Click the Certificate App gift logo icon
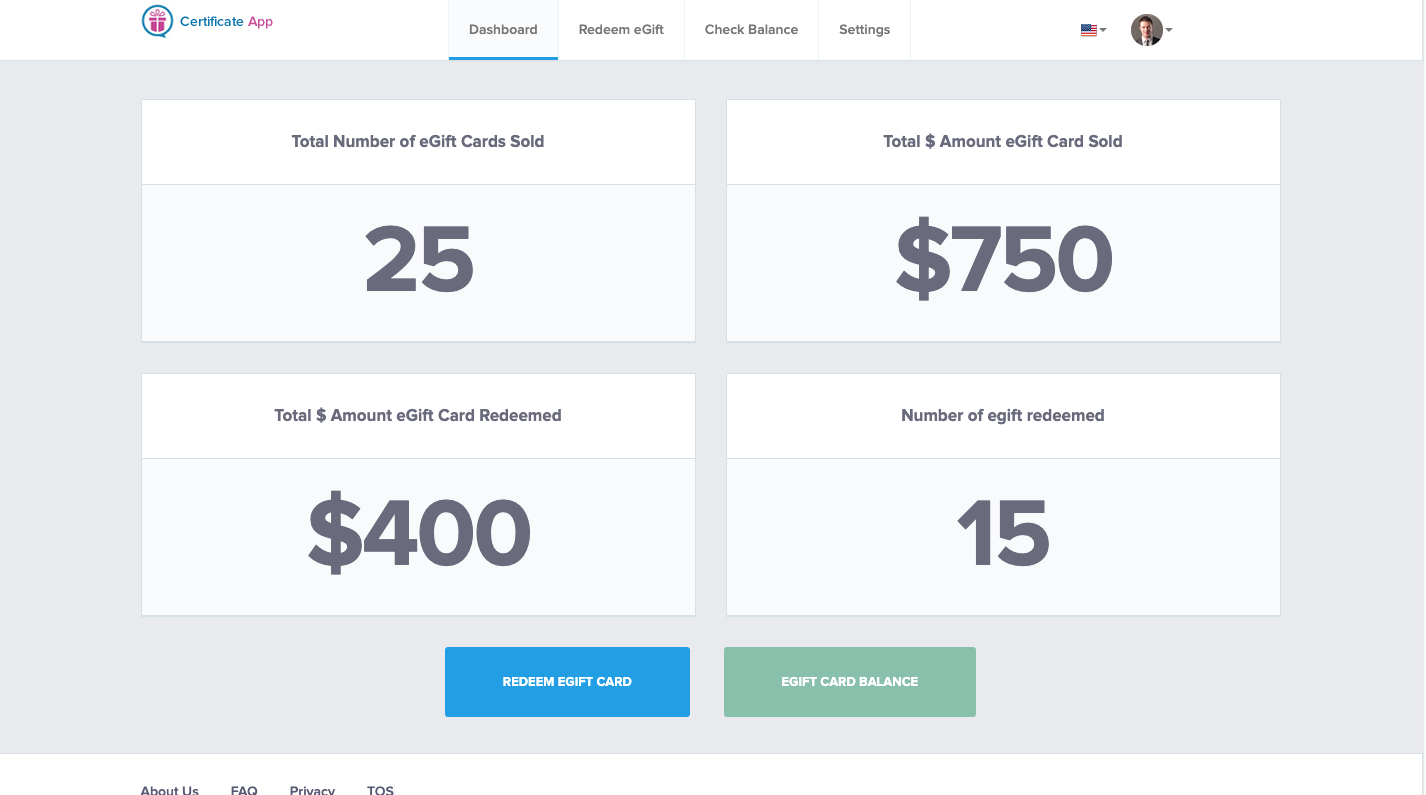1426x795 pixels. point(158,21)
